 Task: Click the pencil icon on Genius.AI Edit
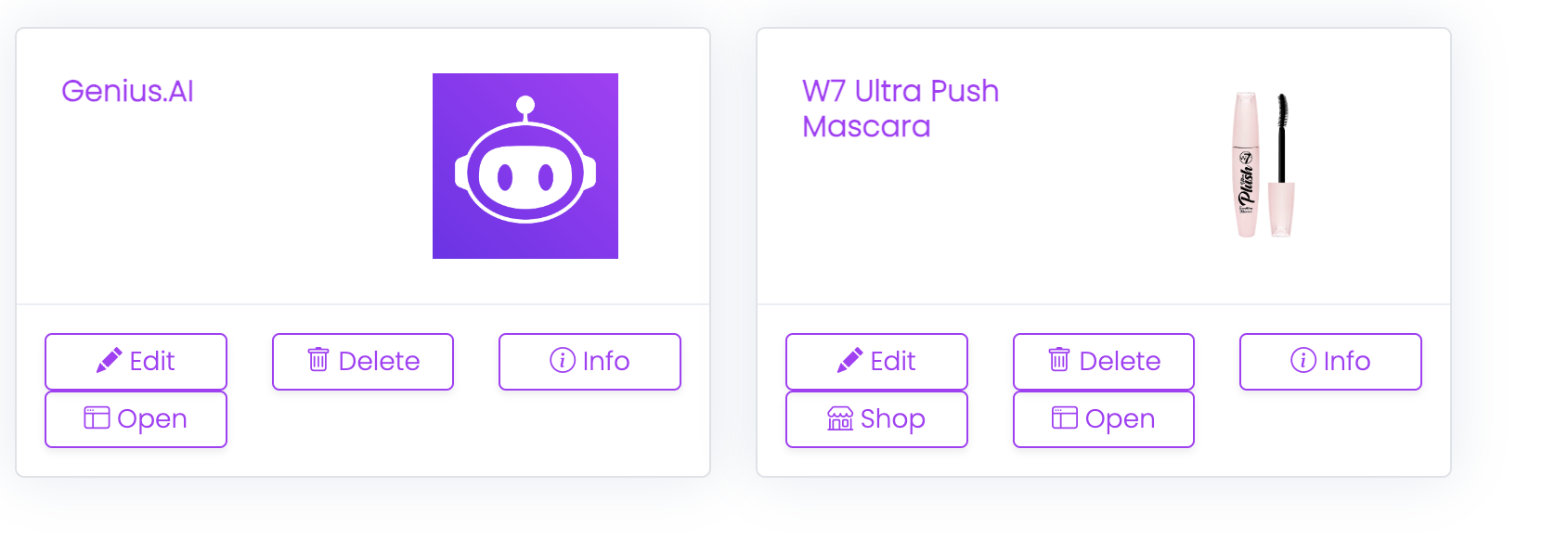point(109,361)
